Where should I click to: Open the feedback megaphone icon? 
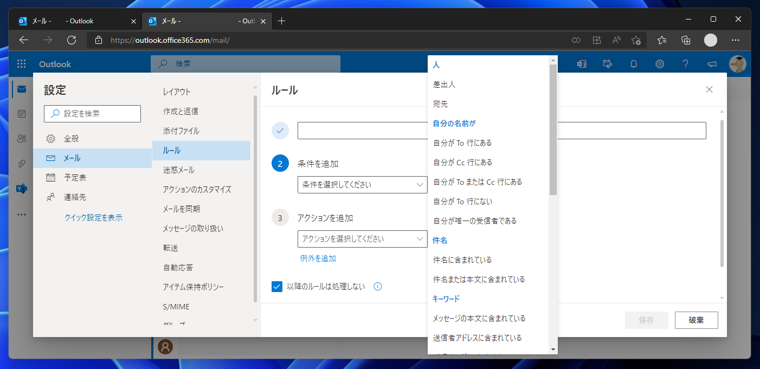pyautogui.click(x=712, y=64)
